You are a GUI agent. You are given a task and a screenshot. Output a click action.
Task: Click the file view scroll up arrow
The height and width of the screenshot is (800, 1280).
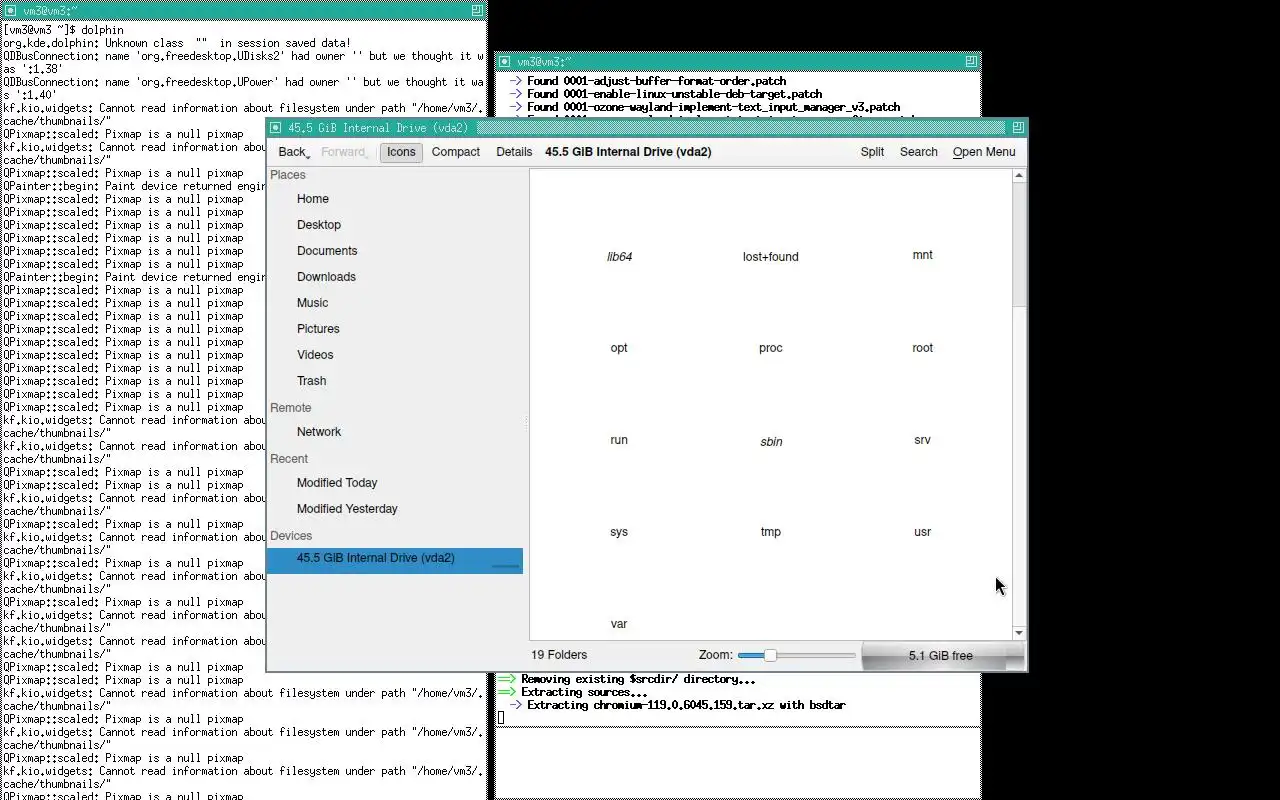pos(1019,176)
